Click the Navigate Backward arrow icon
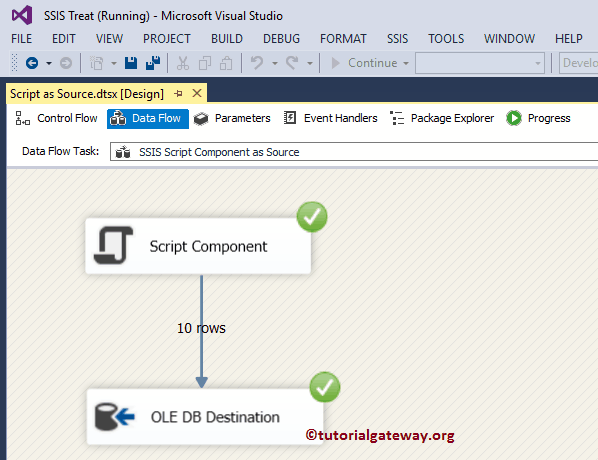This screenshot has width=598, height=460. click(32, 63)
